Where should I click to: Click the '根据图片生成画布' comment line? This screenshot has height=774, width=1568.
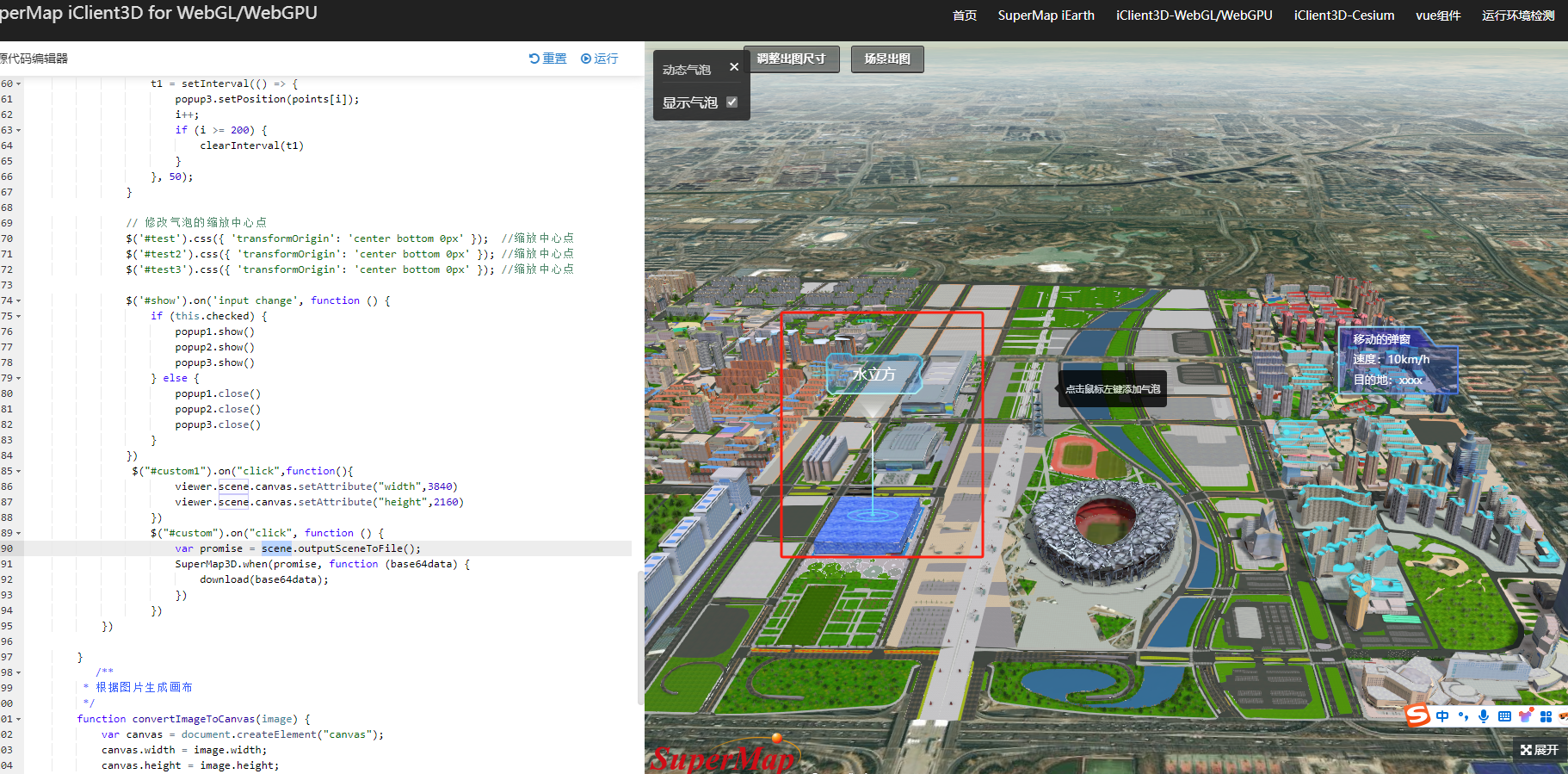pos(138,687)
